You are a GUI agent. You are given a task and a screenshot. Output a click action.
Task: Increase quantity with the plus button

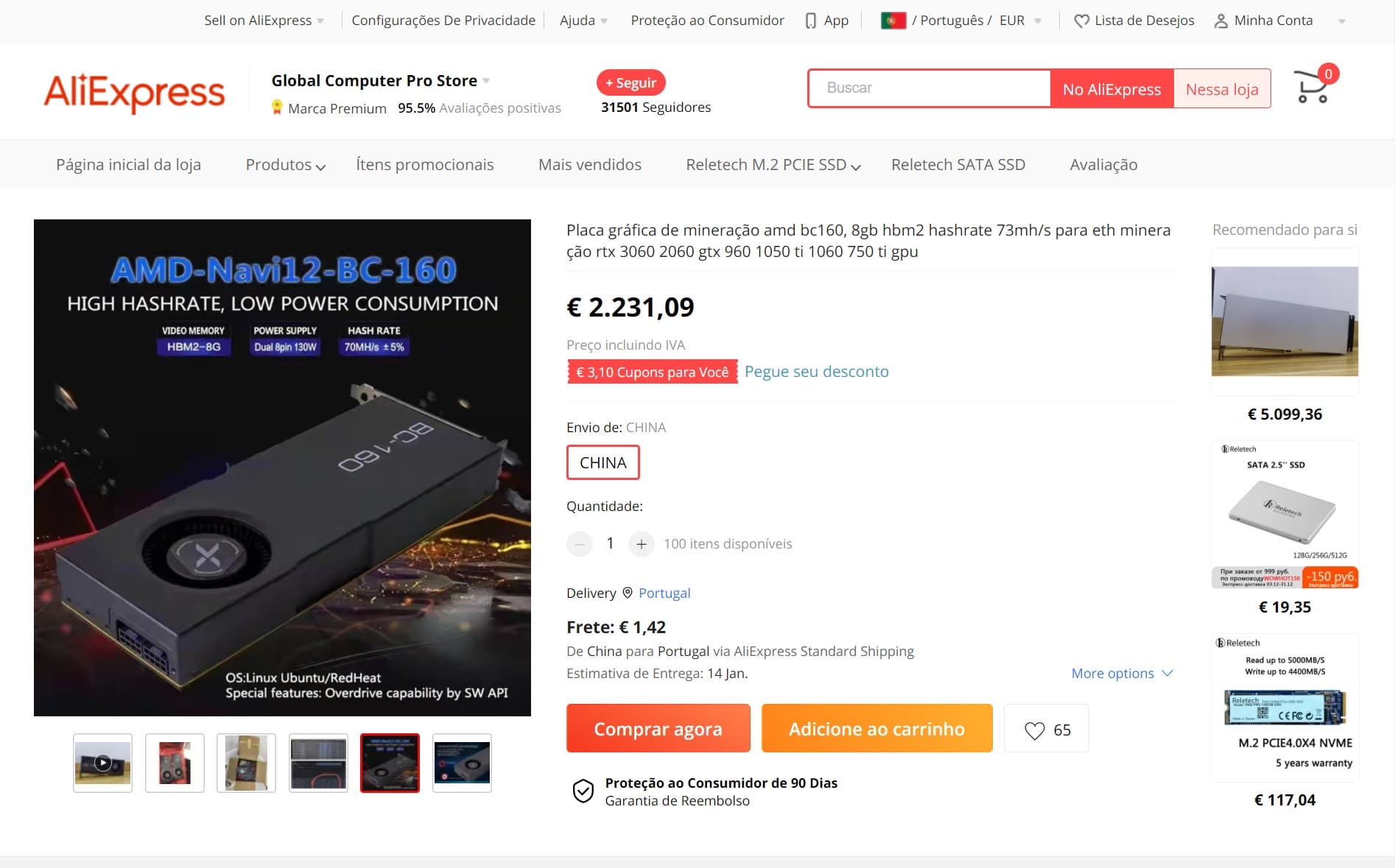click(642, 544)
